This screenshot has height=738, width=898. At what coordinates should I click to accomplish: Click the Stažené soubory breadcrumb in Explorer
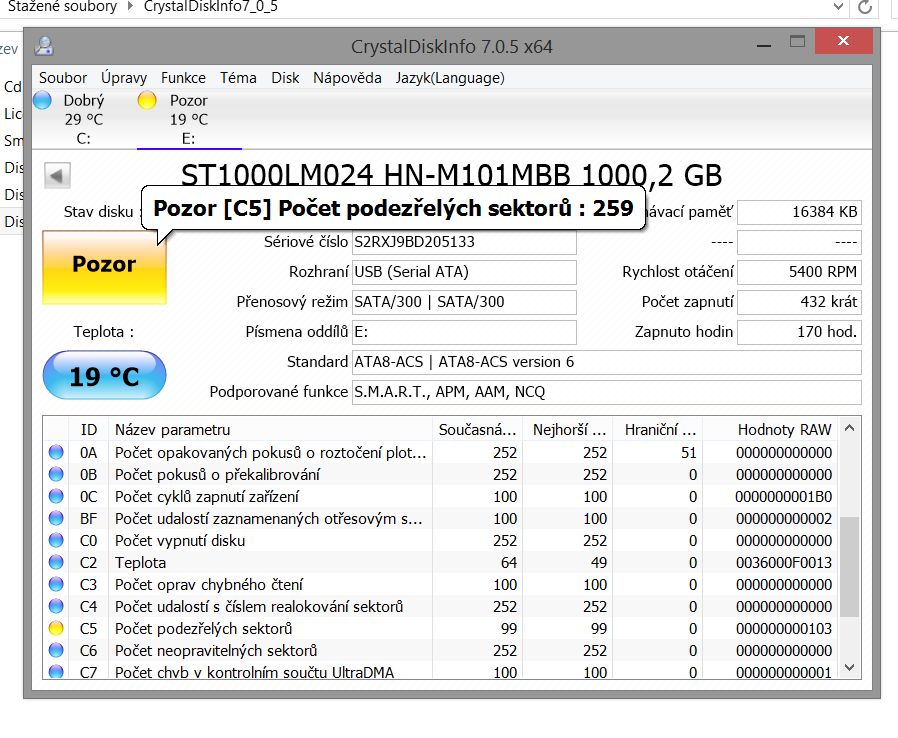[x=62, y=7]
